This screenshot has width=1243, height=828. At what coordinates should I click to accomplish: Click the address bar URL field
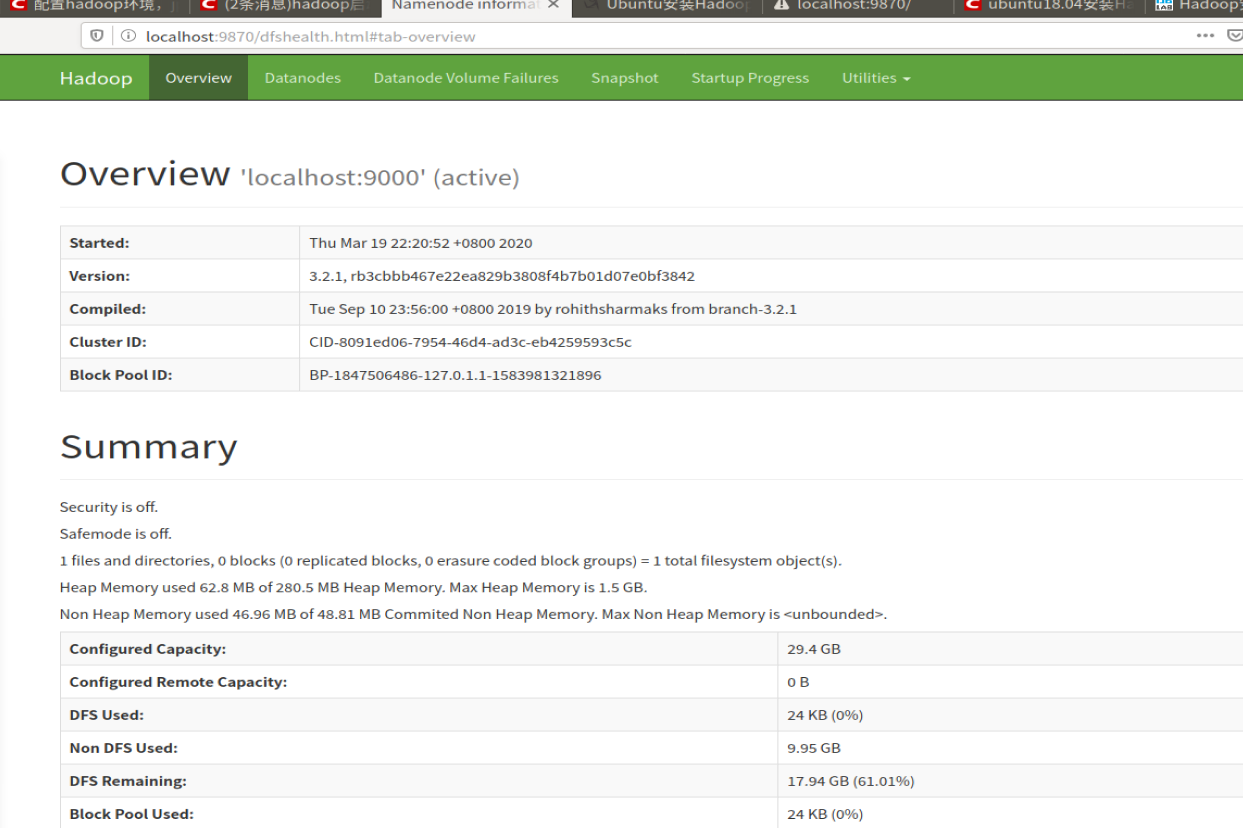coord(660,36)
